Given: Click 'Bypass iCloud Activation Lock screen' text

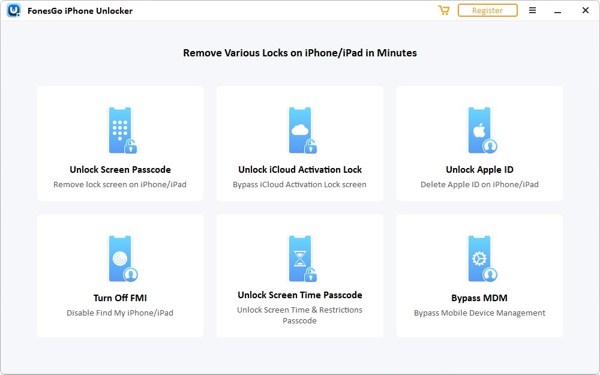Looking at the screenshot, I should (300, 184).
